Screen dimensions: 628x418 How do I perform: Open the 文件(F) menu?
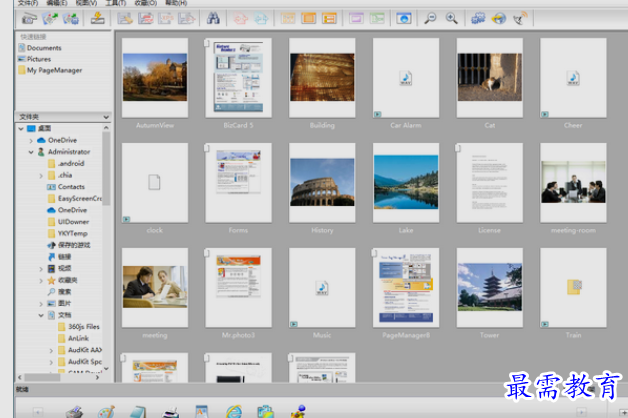(28, 3)
